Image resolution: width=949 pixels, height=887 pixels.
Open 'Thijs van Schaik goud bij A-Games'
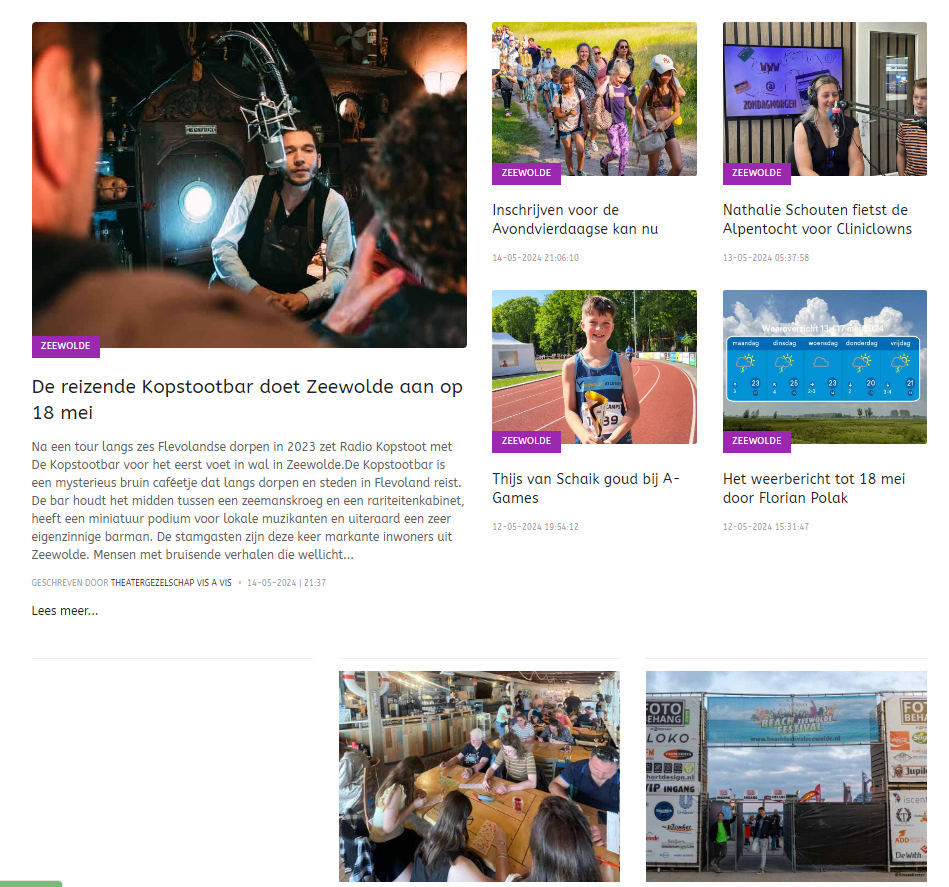click(x=586, y=488)
